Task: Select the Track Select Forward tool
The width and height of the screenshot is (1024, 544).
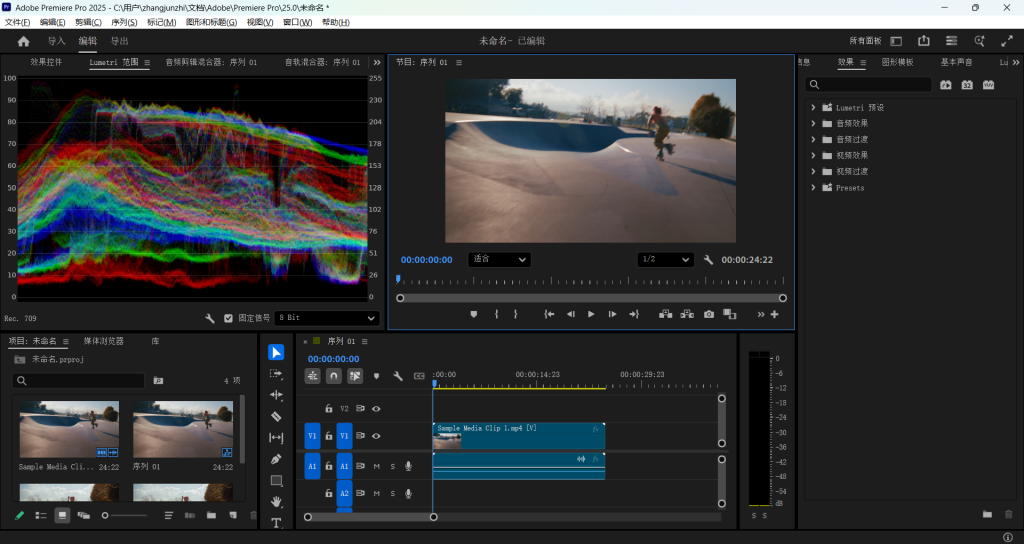Action: 276,374
